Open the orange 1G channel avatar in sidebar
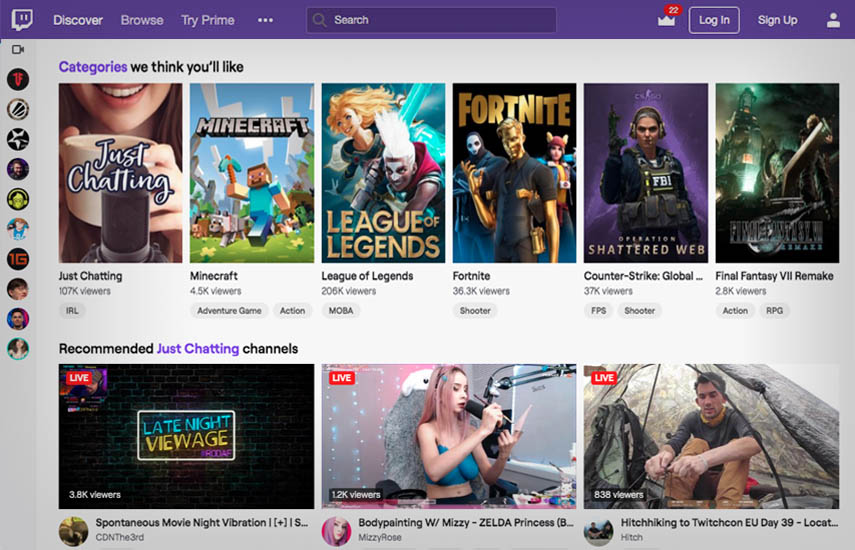This screenshot has height=550, width=855. [x=18, y=259]
